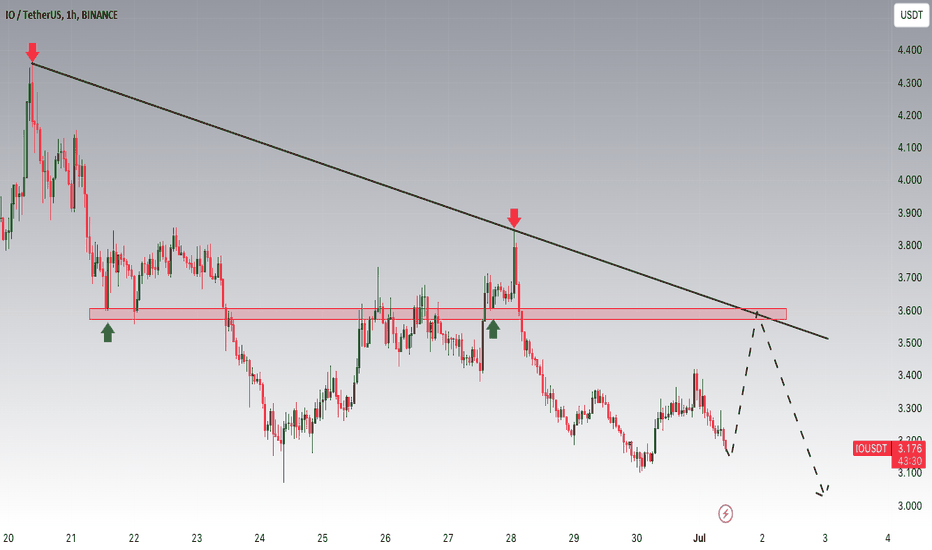This screenshot has width=932, height=550.
Task: Click the lightning bolt event marker icon
Action: tap(725, 513)
